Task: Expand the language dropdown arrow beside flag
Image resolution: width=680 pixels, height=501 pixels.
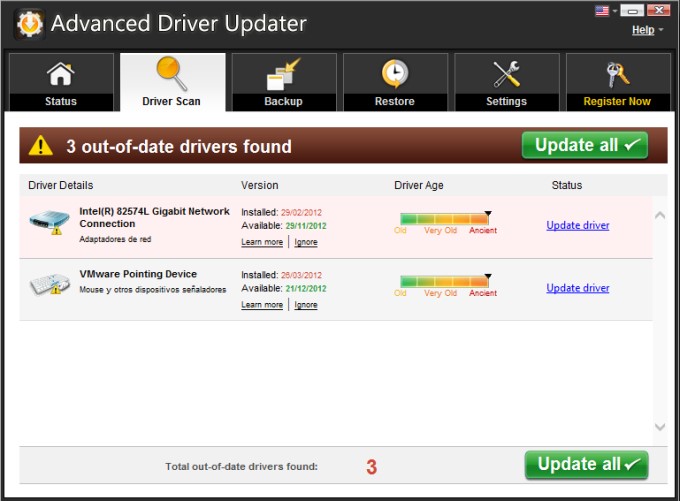Action: click(x=615, y=11)
